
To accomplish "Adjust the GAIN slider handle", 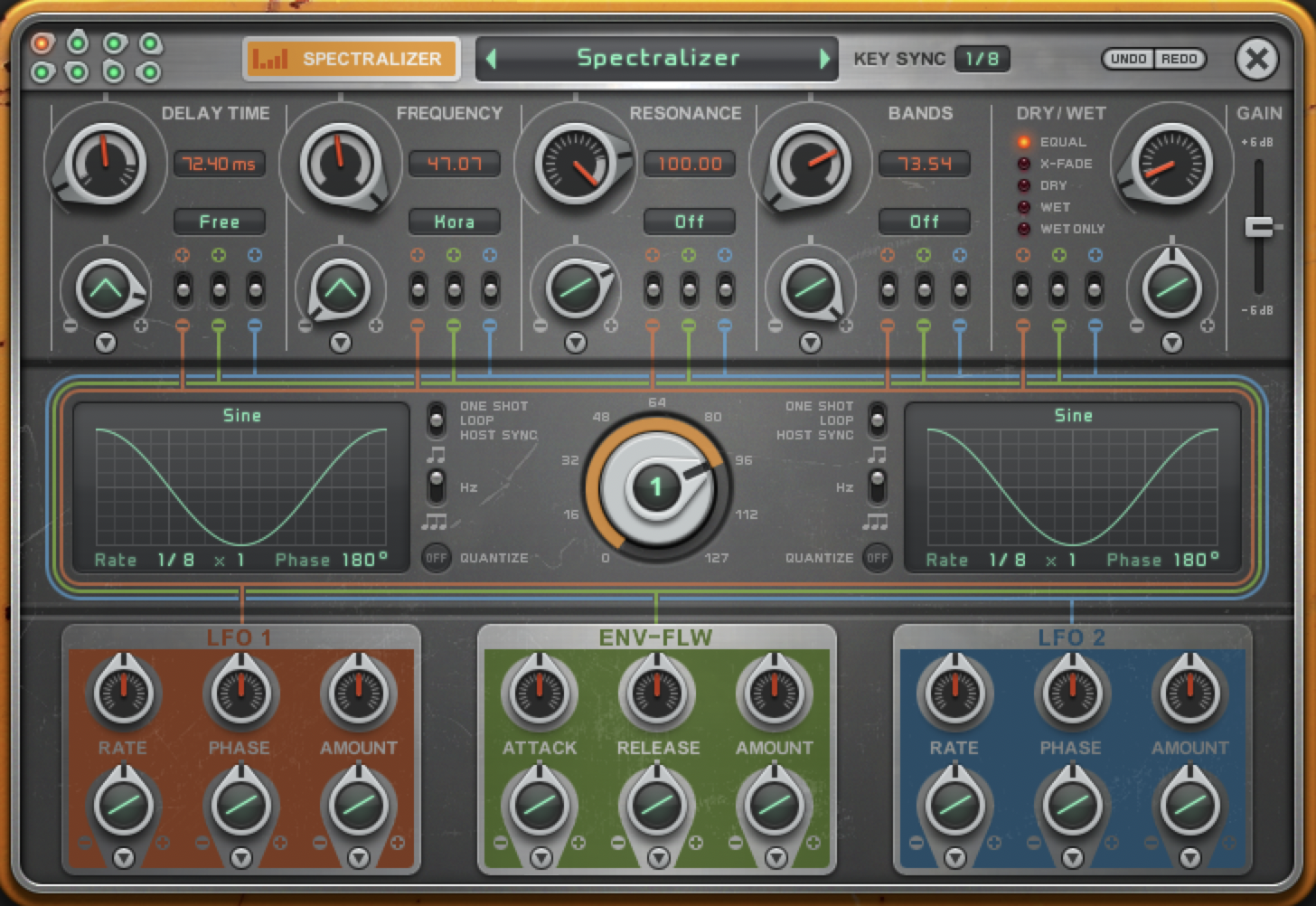I will point(1260,227).
